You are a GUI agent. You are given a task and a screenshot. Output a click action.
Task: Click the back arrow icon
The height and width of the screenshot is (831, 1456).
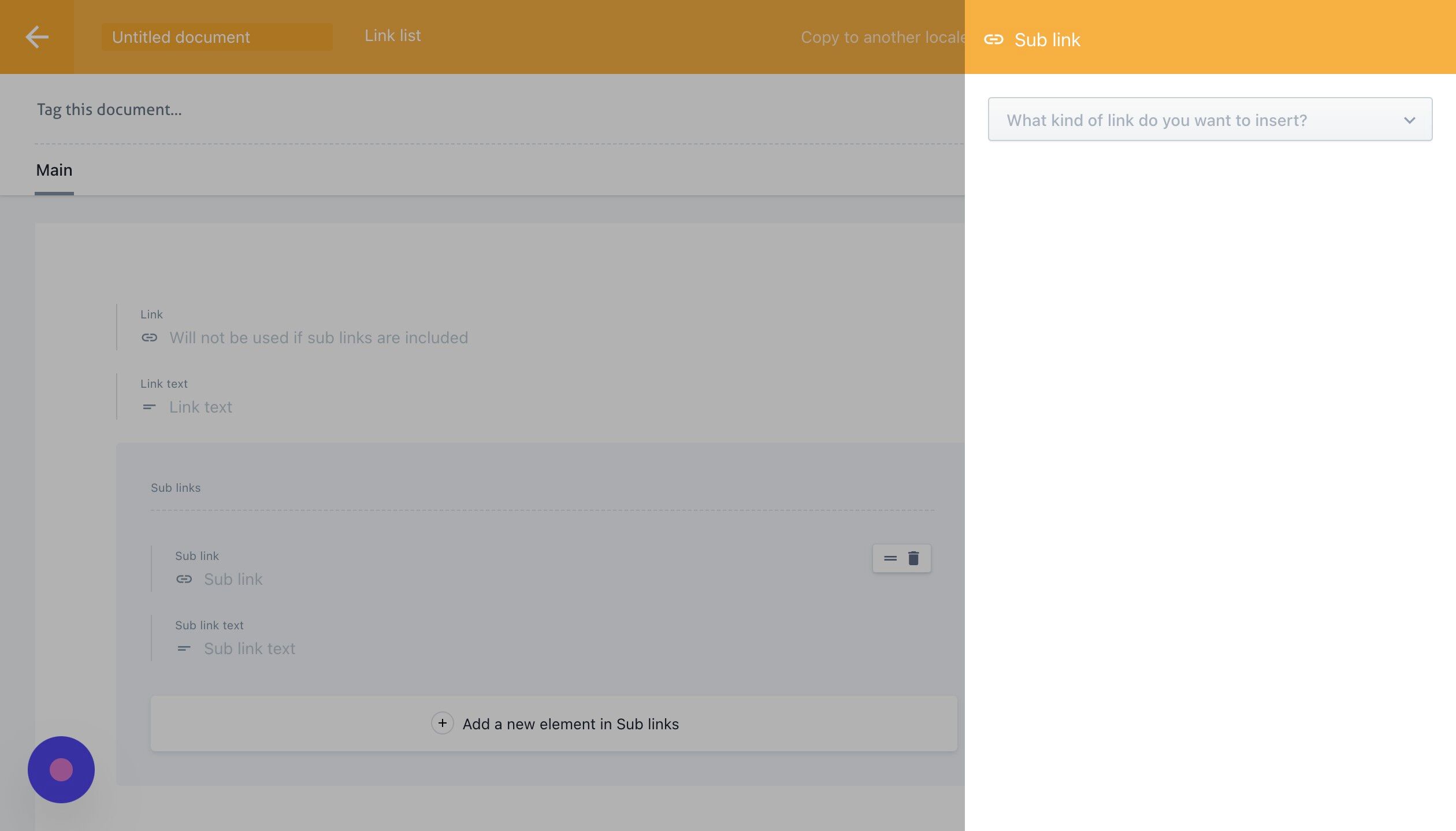pyautogui.click(x=37, y=37)
